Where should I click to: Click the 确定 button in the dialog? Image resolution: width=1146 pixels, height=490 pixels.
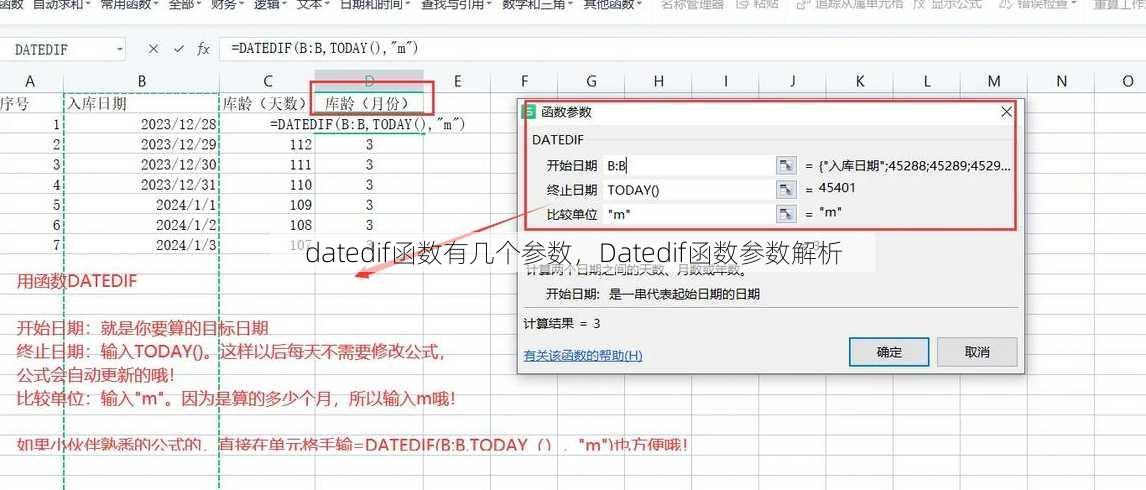tap(889, 352)
